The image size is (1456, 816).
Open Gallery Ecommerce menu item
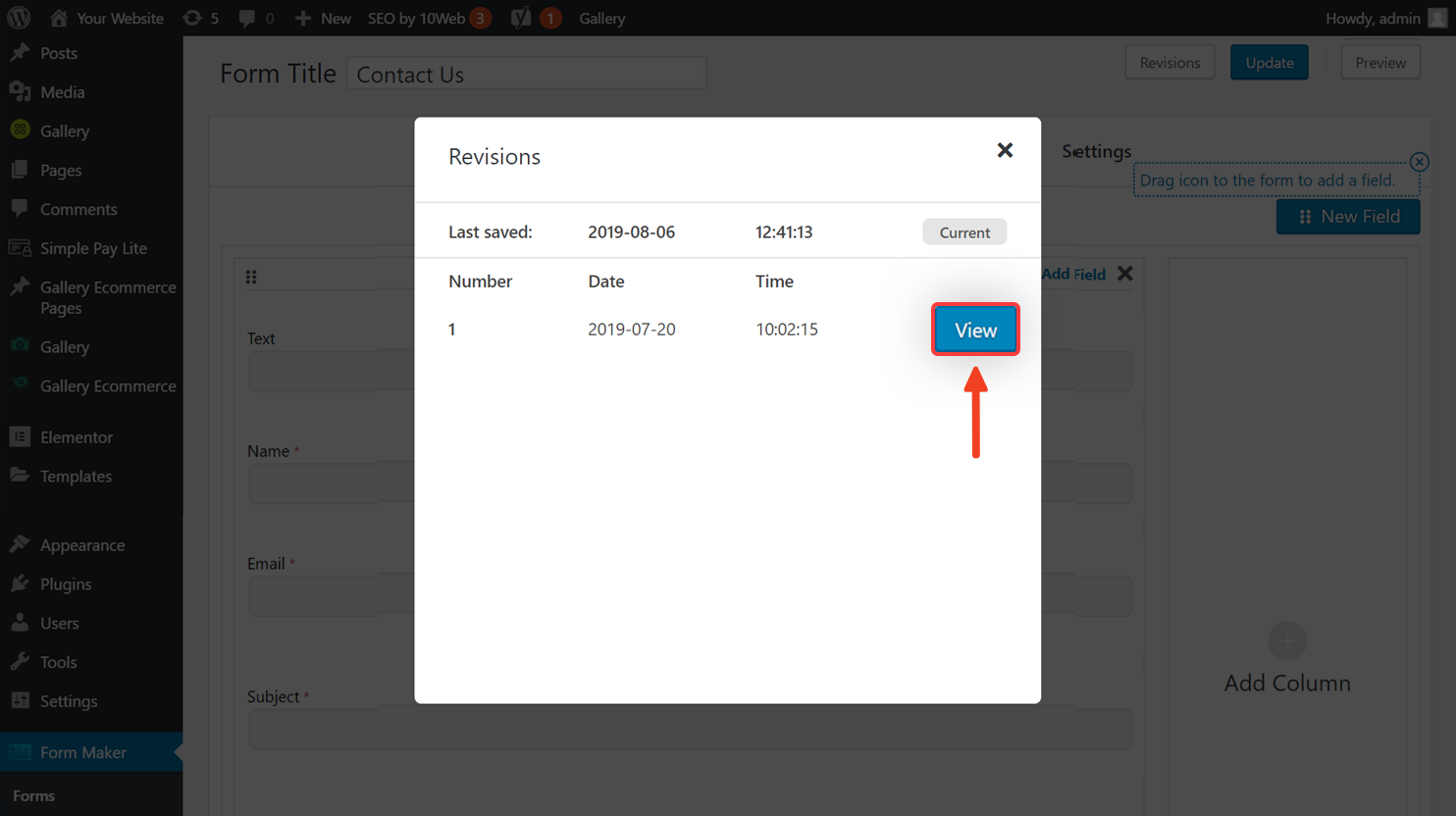(108, 385)
